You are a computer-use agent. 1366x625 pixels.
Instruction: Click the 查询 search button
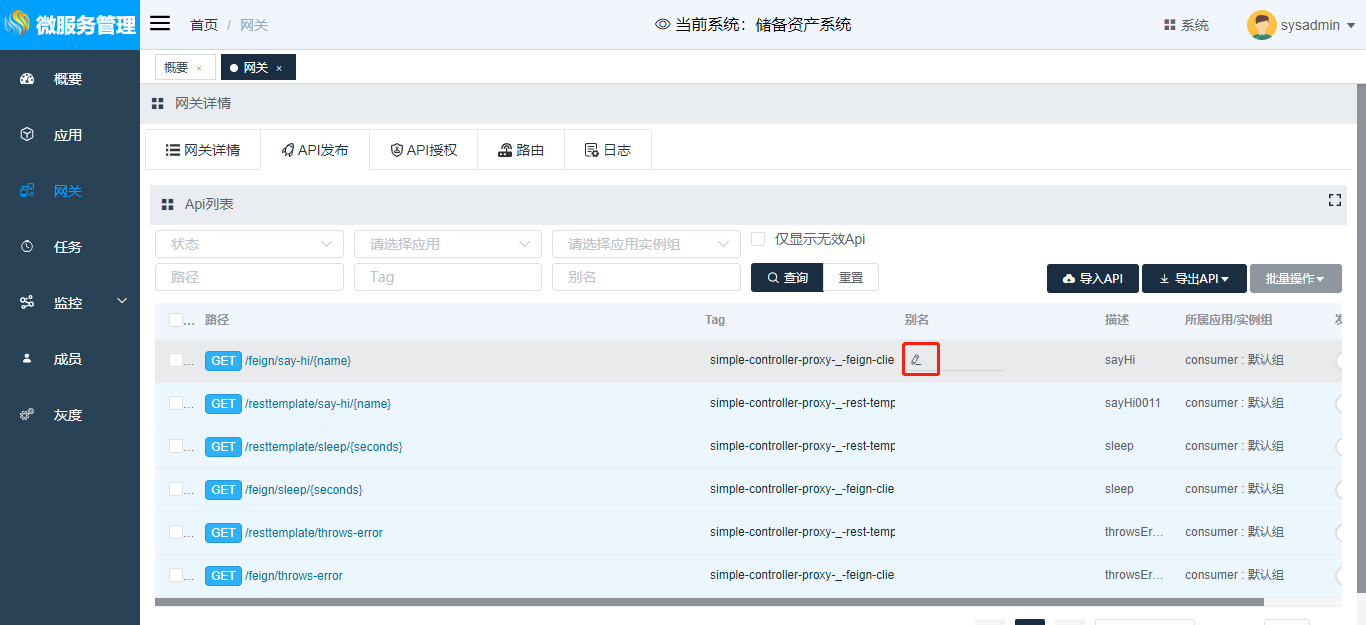pyautogui.click(x=787, y=278)
